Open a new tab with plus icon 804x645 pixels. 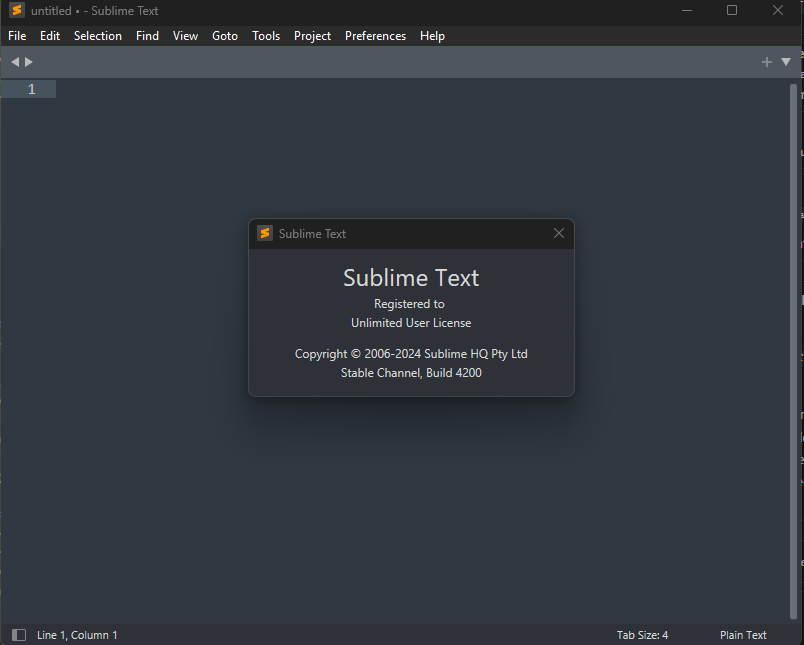tap(767, 62)
